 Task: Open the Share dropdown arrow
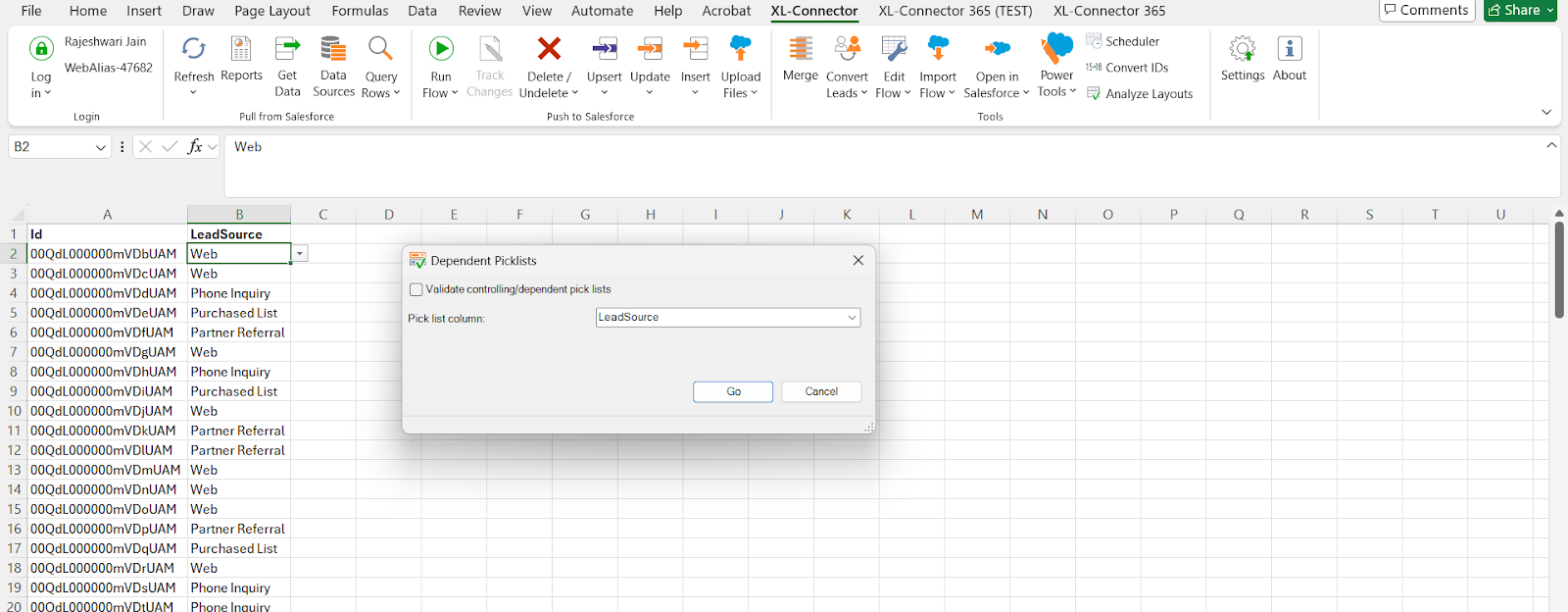tap(1550, 10)
